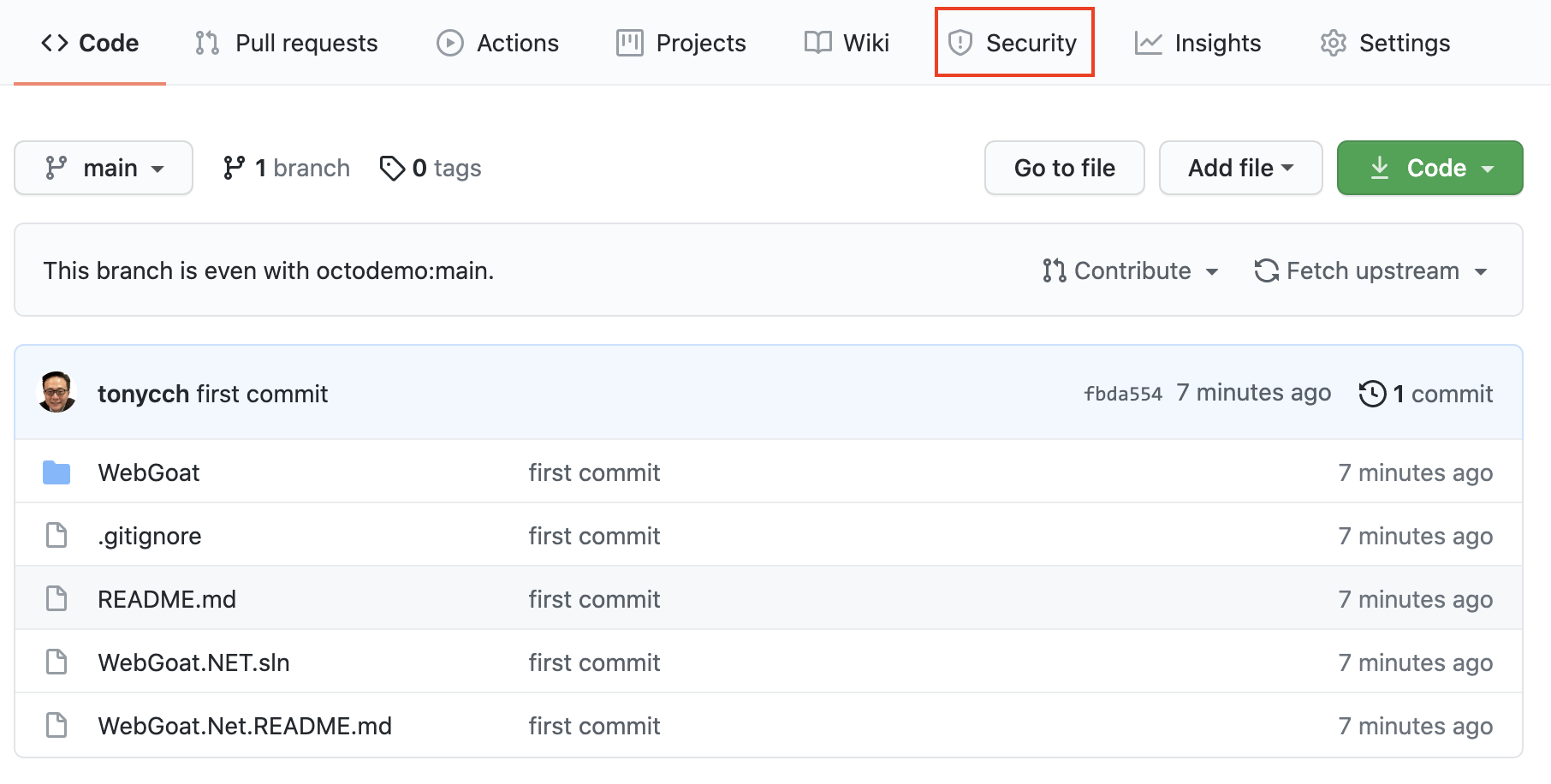The width and height of the screenshot is (1551, 784).
Task: Click the branch count fork icon
Action: click(234, 168)
